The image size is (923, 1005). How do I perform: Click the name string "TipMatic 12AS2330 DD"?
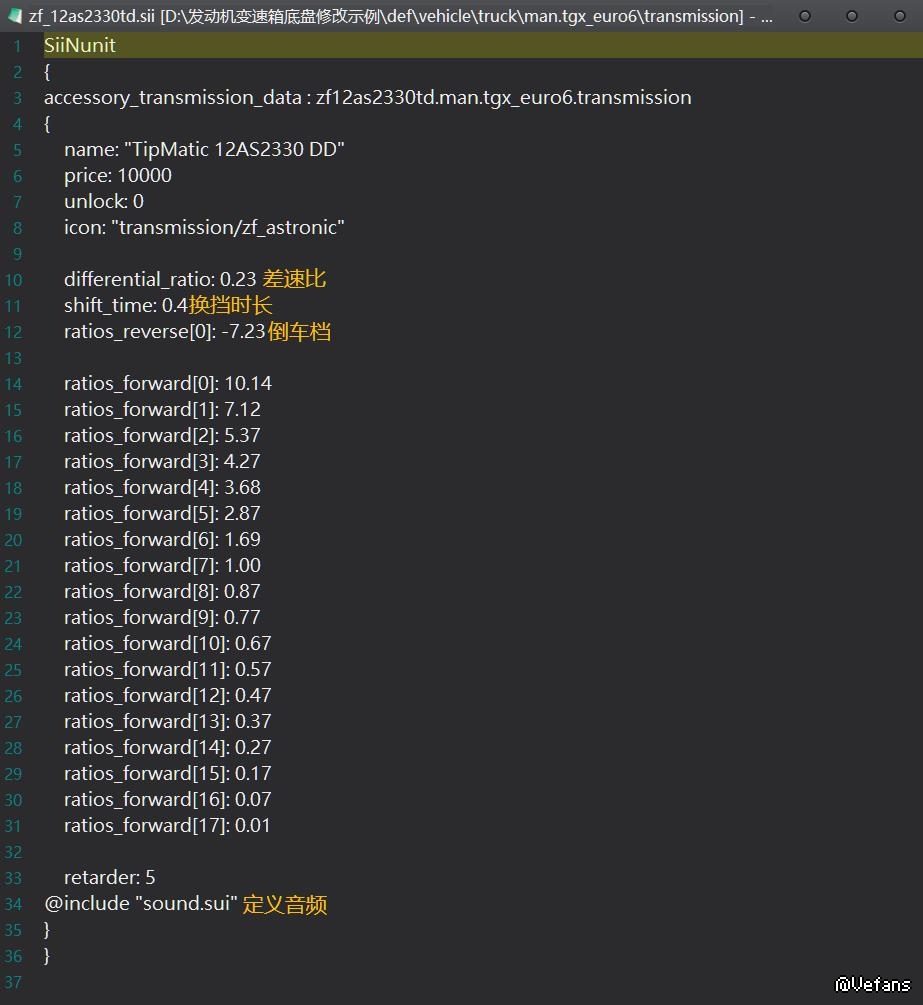click(x=234, y=149)
